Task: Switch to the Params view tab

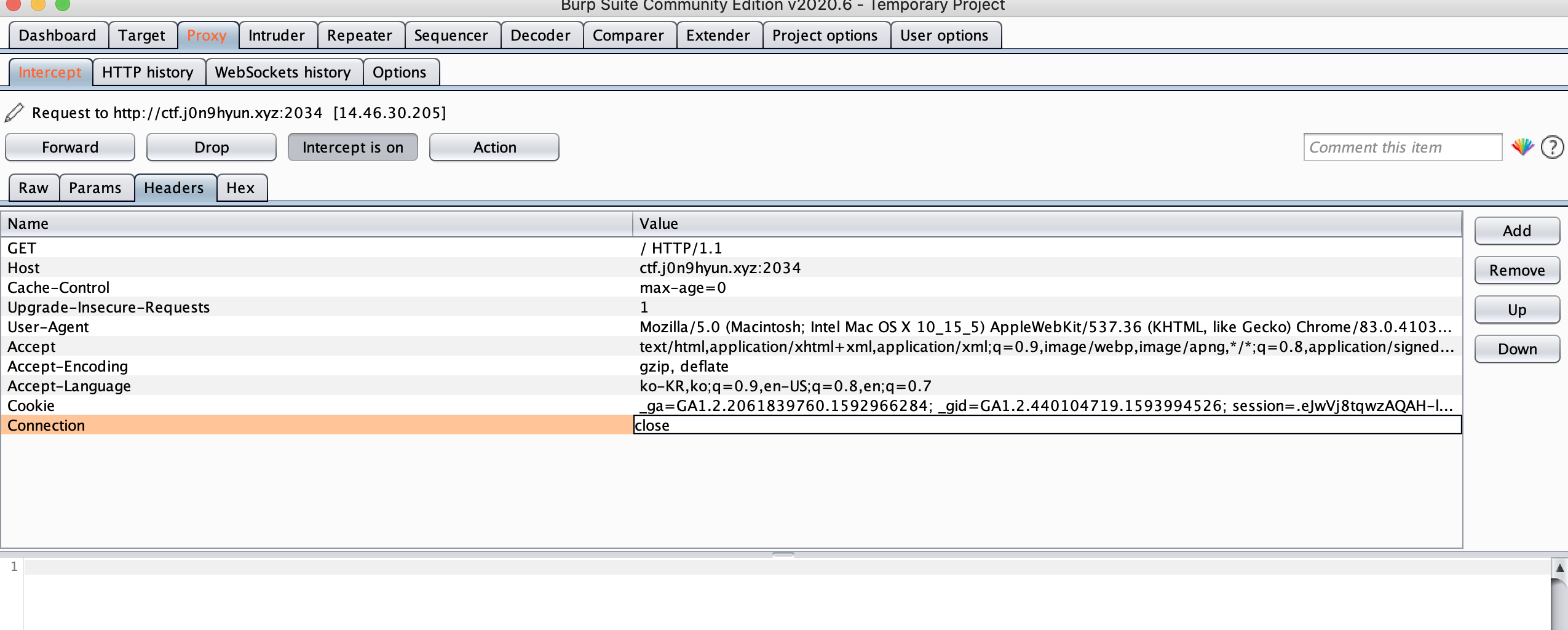Action: coord(95,188)
